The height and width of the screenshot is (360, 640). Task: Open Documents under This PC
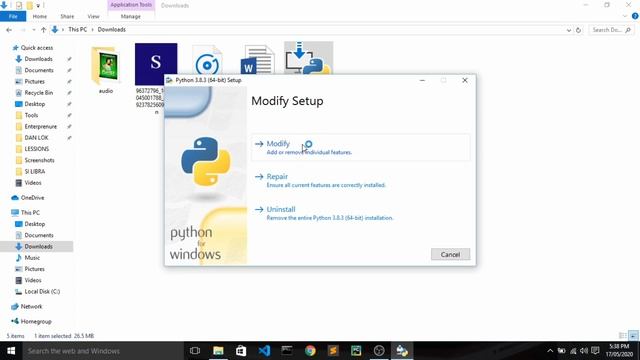point(39,235)
